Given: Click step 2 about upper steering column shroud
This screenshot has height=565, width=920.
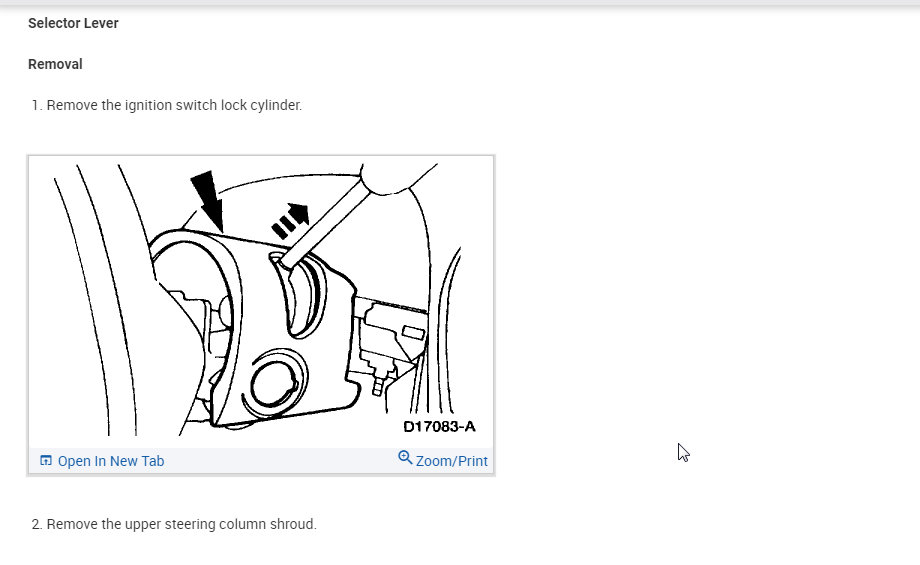Looking at the screenshot, I should coord(174,524).
